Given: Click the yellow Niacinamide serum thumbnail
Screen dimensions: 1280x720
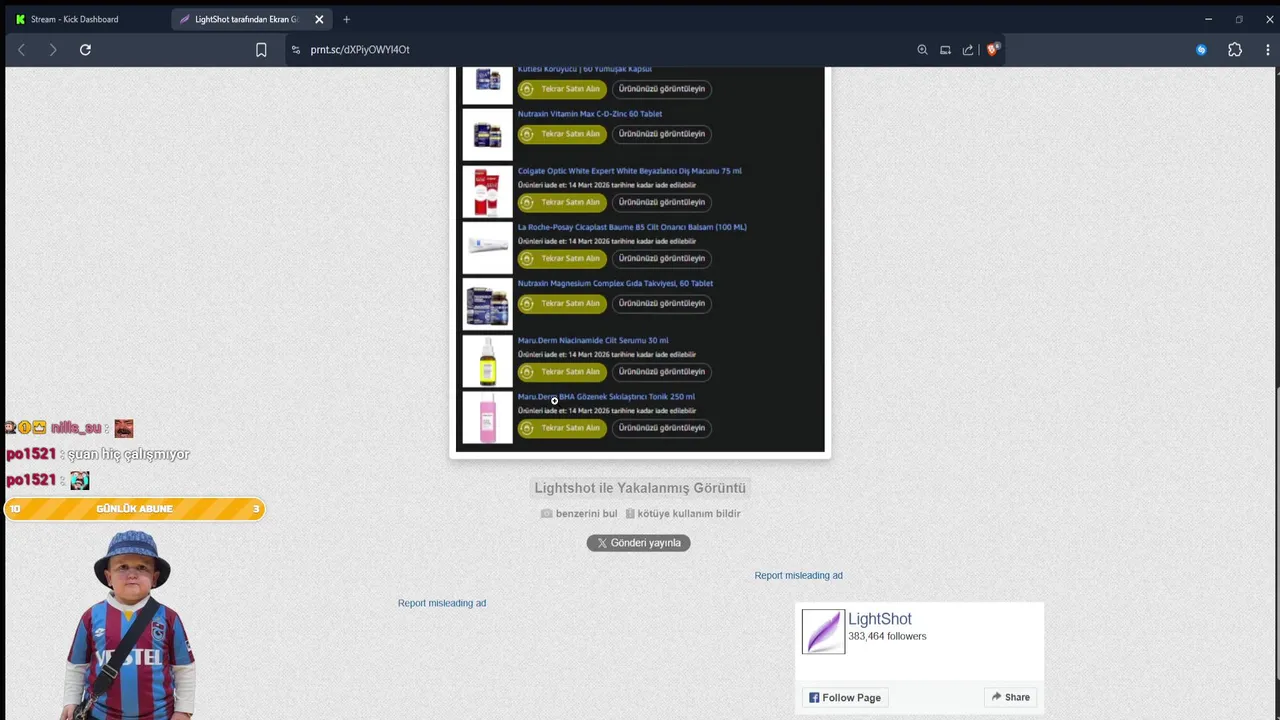Looking at the screenshot, I should click(487, 361).
